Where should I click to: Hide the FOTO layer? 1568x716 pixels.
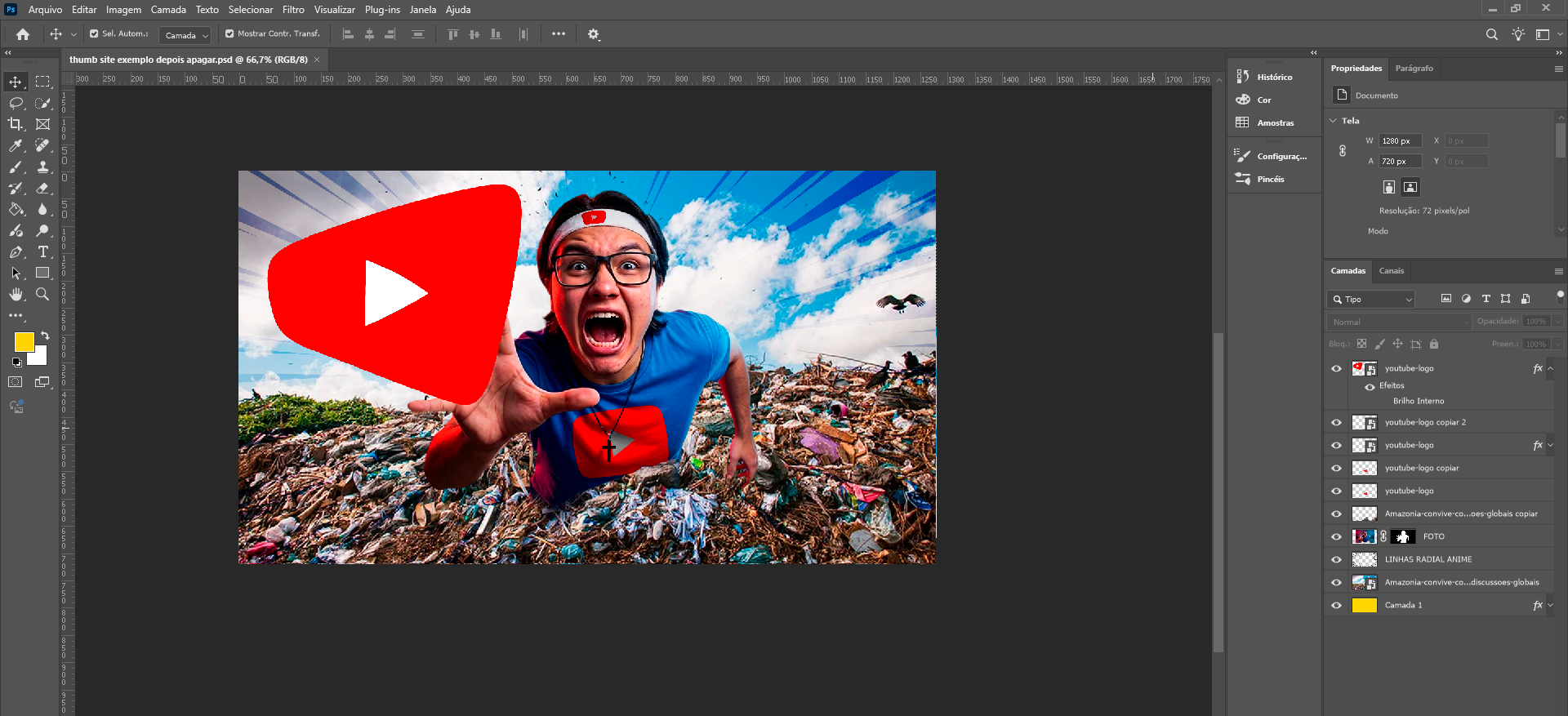pyautogui.click(x=1336, y=536)
